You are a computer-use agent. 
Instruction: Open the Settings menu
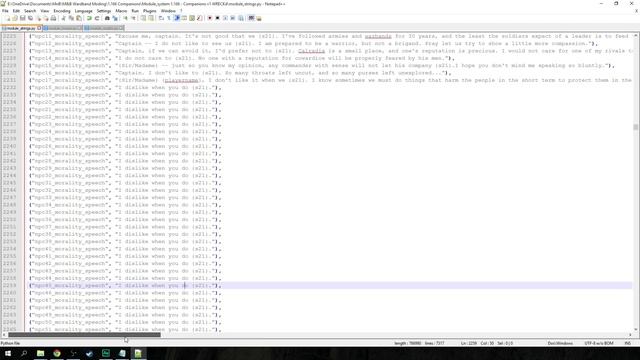point(104,11)
